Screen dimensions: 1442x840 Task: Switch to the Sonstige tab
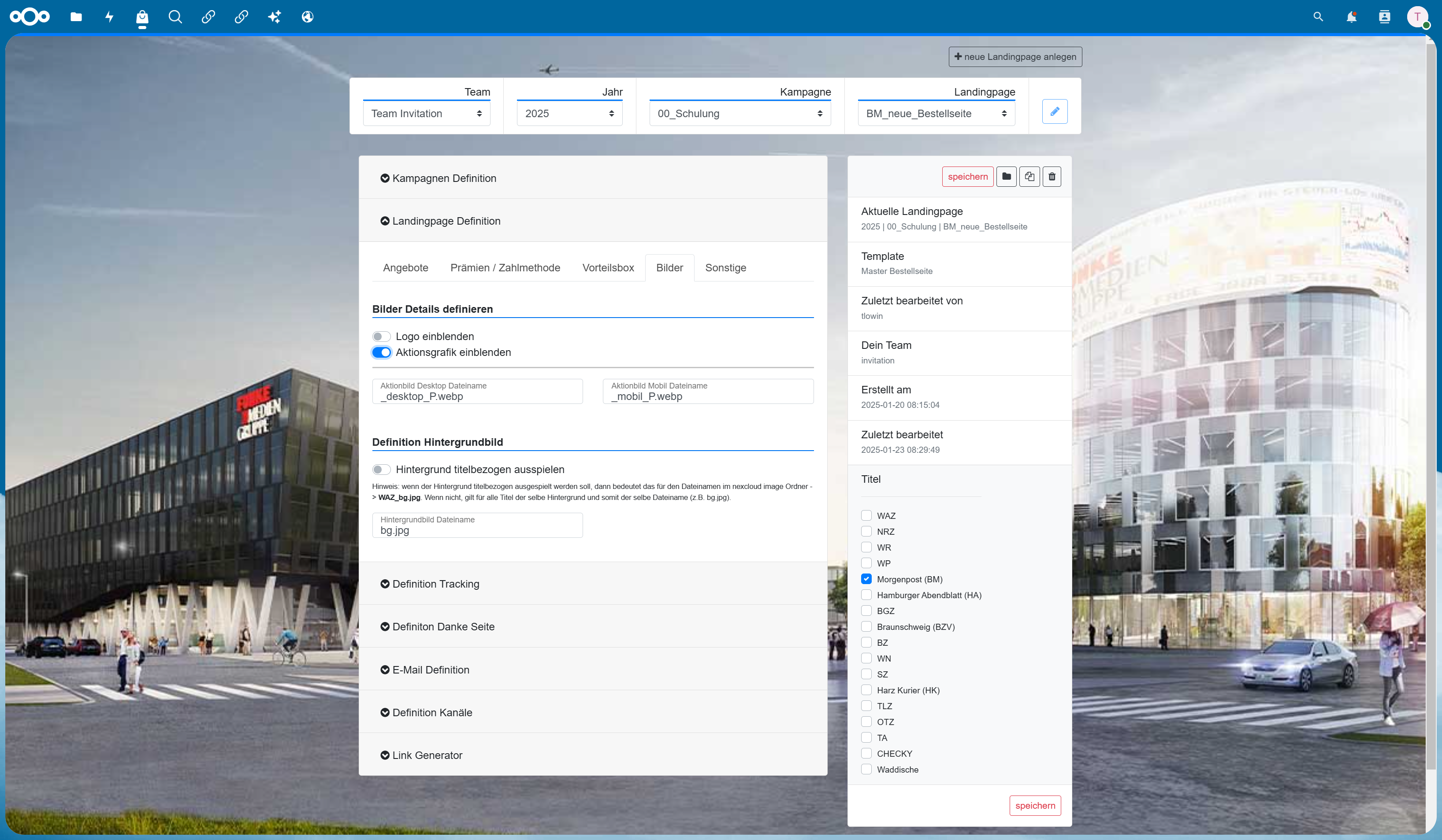(725, 268)
